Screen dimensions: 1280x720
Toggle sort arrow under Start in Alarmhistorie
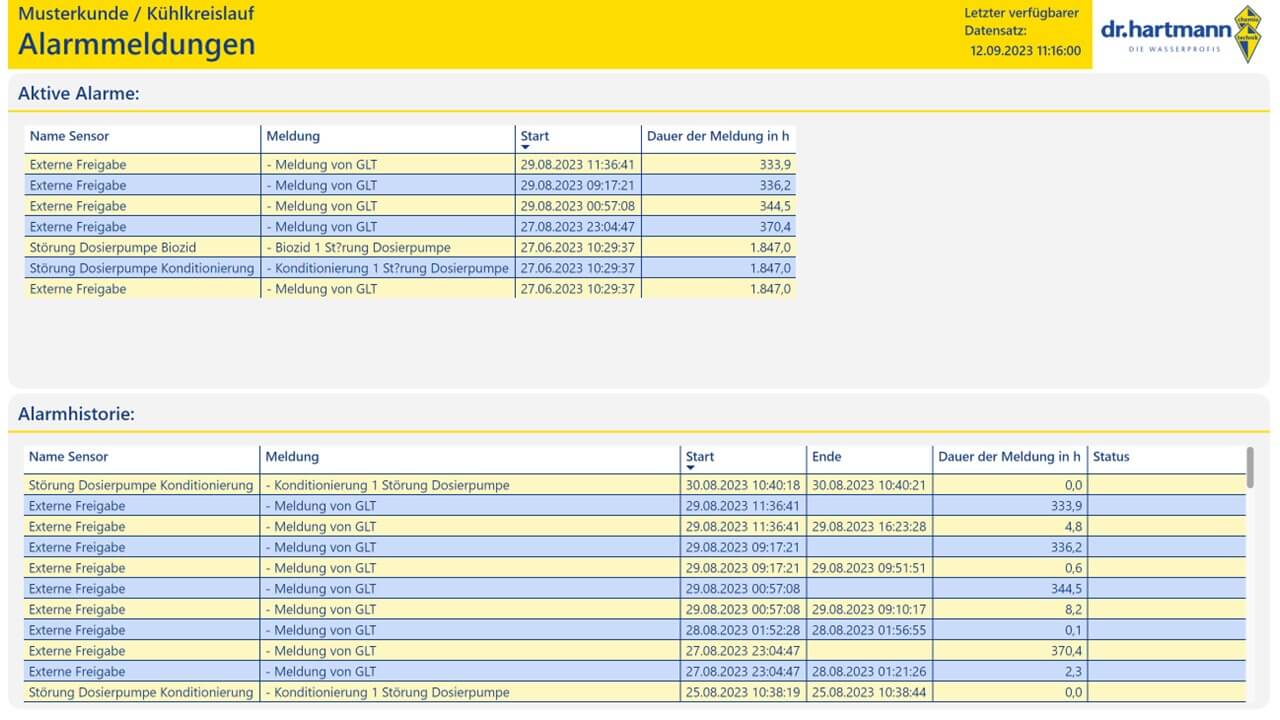click(691, 468)
